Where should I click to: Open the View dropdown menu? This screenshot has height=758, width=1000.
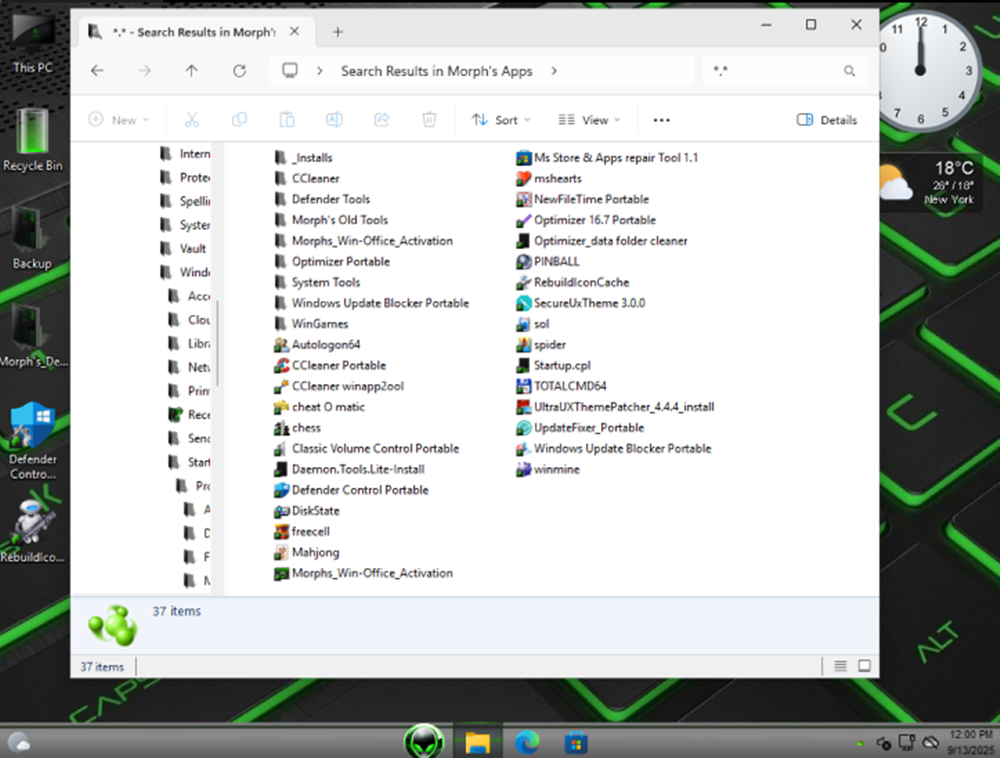589,120
